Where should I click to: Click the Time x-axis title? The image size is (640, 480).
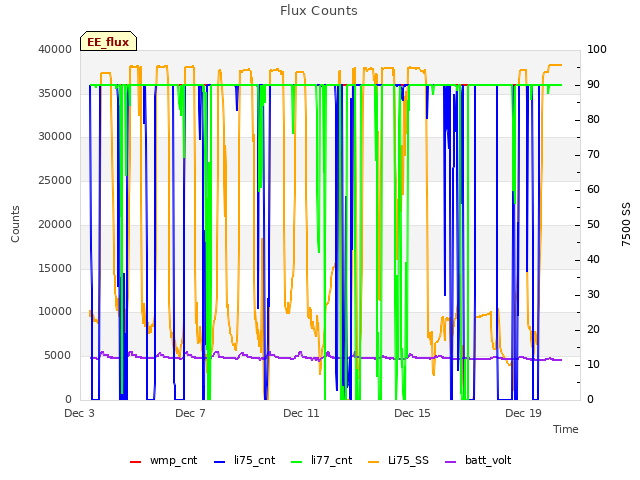click(x=566, y=429)
